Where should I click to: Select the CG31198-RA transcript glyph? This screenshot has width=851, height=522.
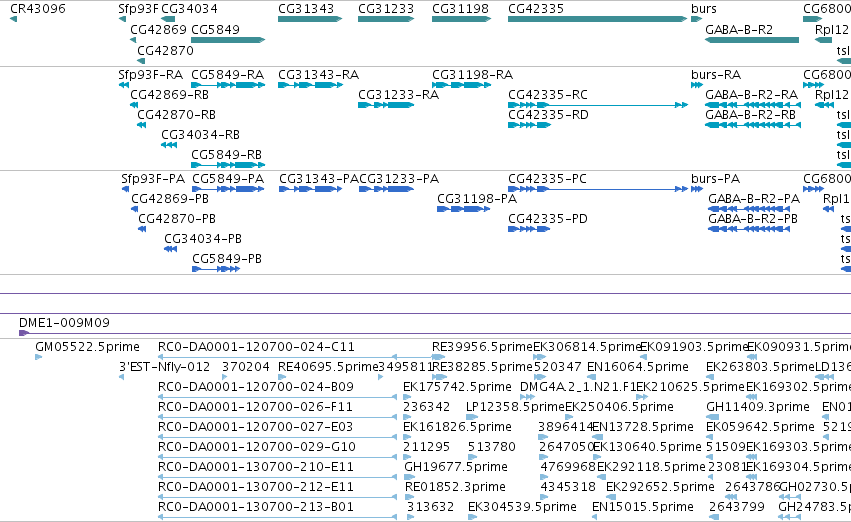[x=461, y=85]
